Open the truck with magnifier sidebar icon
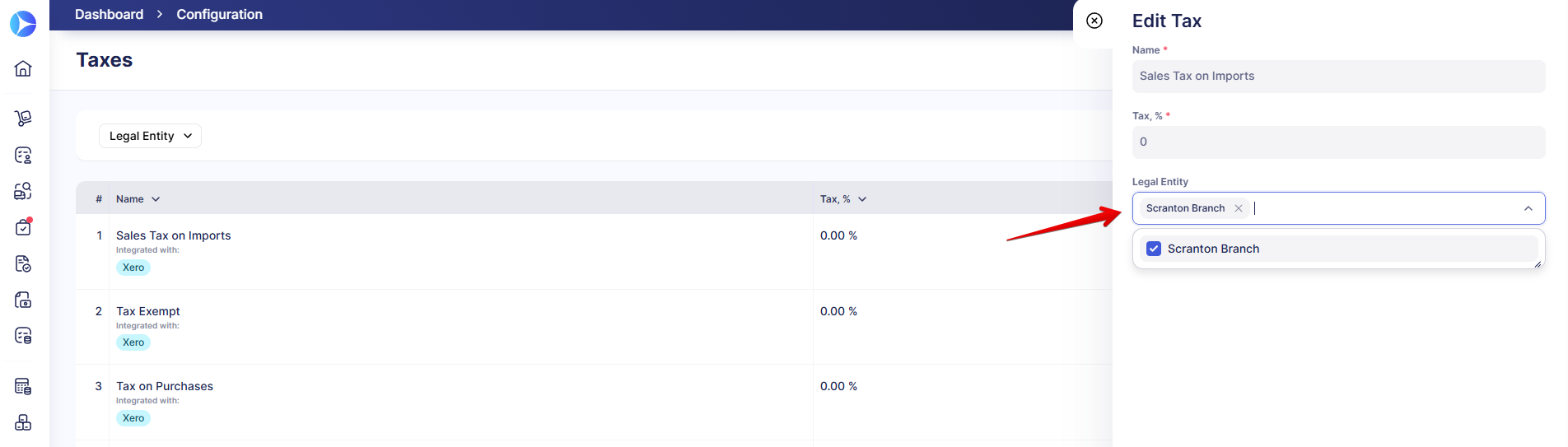 [23, 191]
